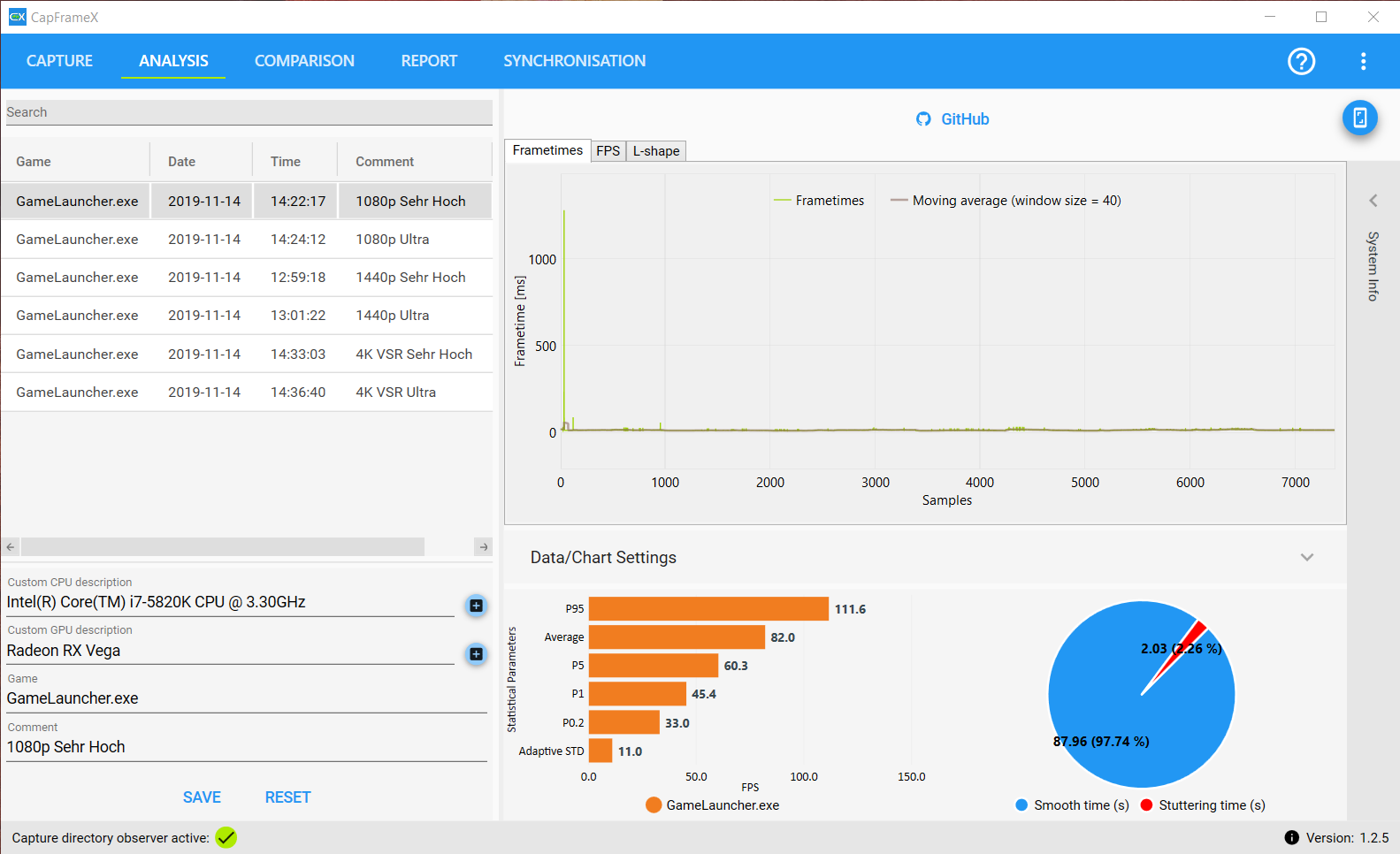Click the Version: 1.2.5 status text
The width and height of the screenshot is (1400, 854).
[1347, 838]
